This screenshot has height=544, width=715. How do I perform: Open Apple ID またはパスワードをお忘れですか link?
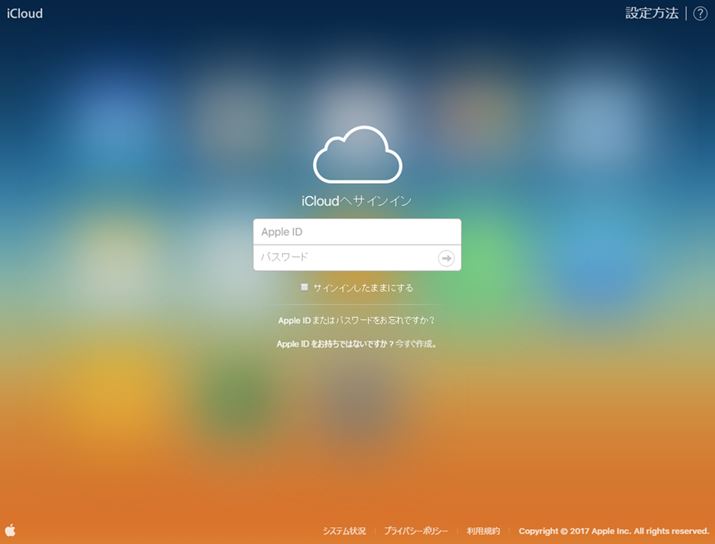click(356, 321)
